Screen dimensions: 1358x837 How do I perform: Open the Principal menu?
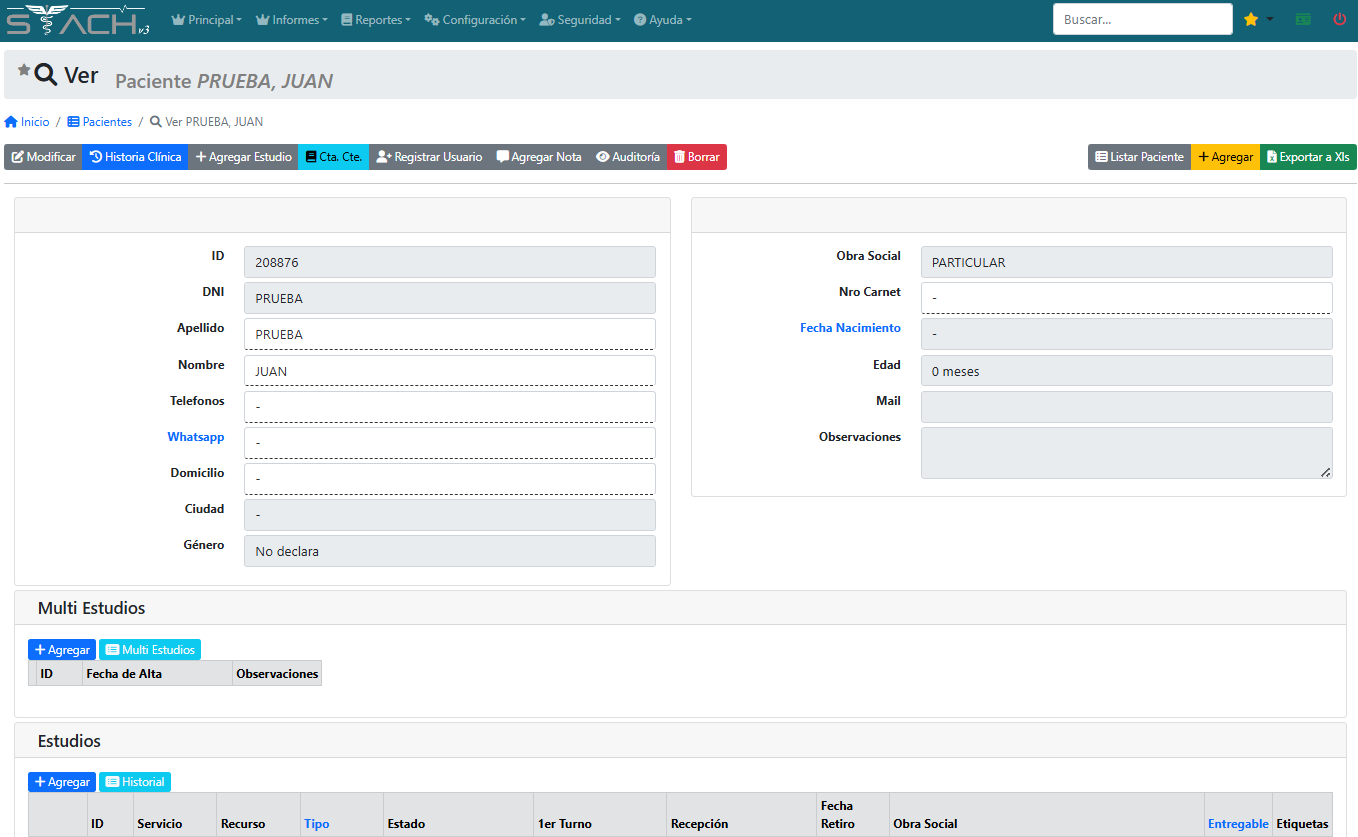tap(207, 20)
